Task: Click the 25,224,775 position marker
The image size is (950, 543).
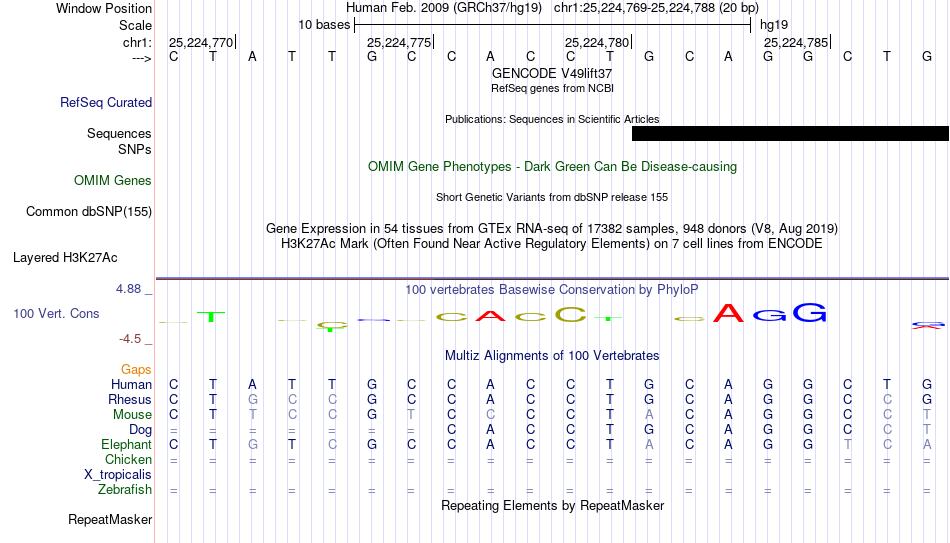Action: [400, 42]
